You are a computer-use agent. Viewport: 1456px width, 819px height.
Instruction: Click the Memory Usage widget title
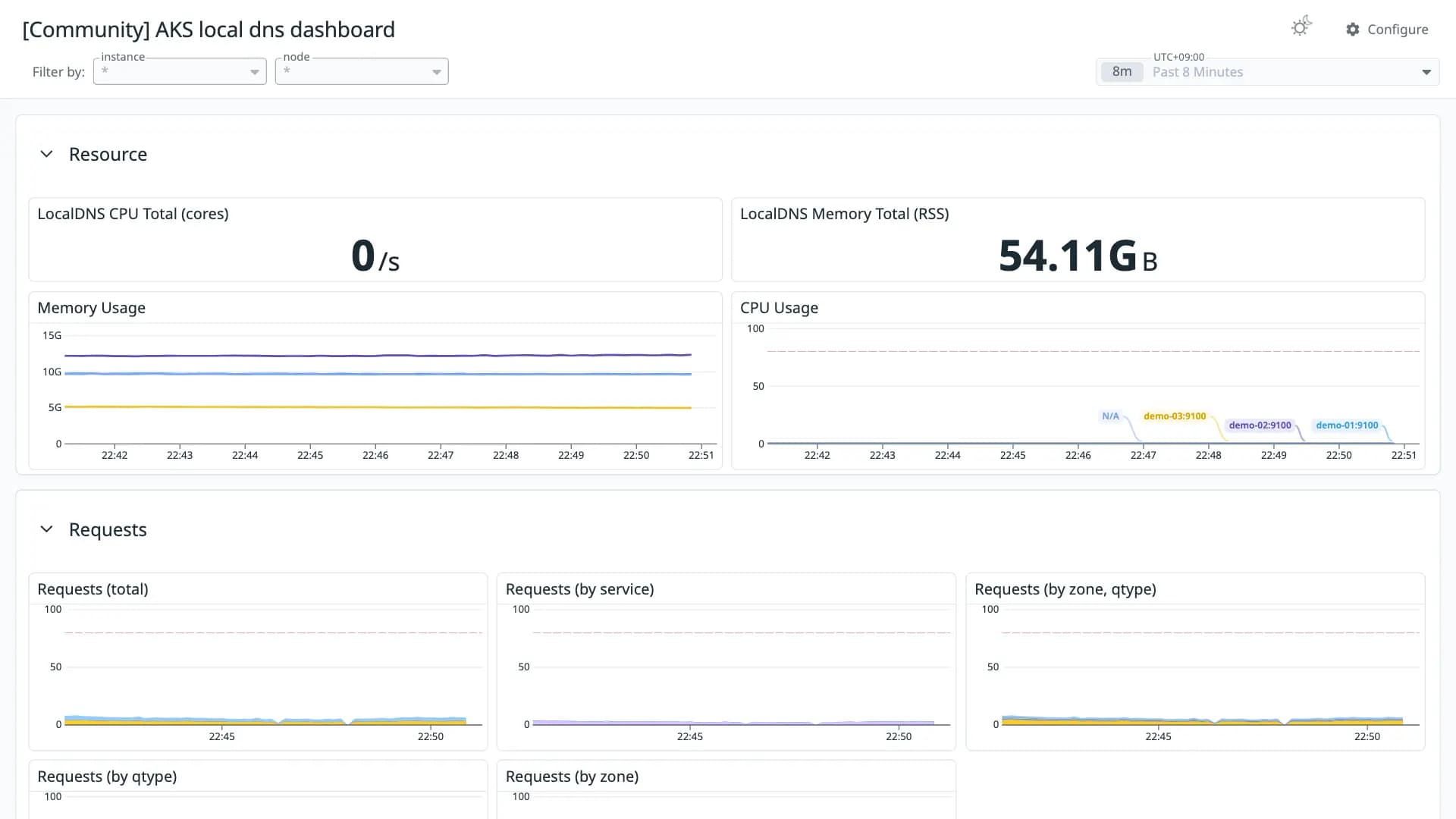(91, 308)
